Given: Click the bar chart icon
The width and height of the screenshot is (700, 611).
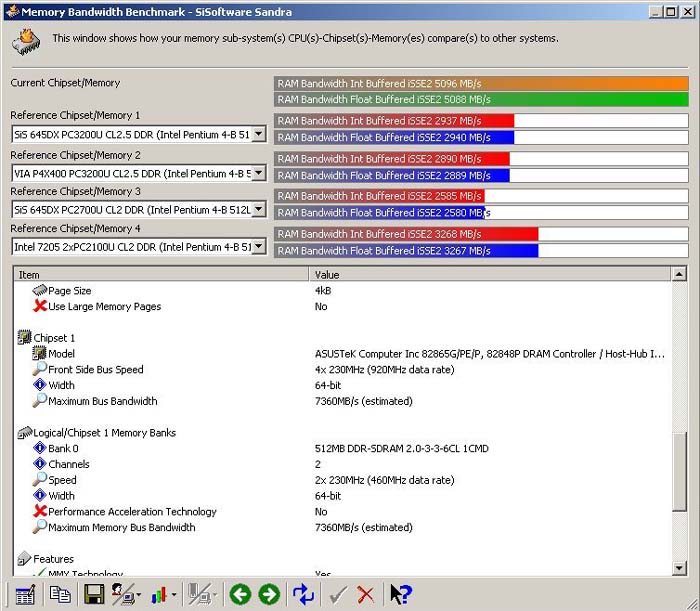Looking at the screenshot, I should pyautogui.click(x=159, y=595).
